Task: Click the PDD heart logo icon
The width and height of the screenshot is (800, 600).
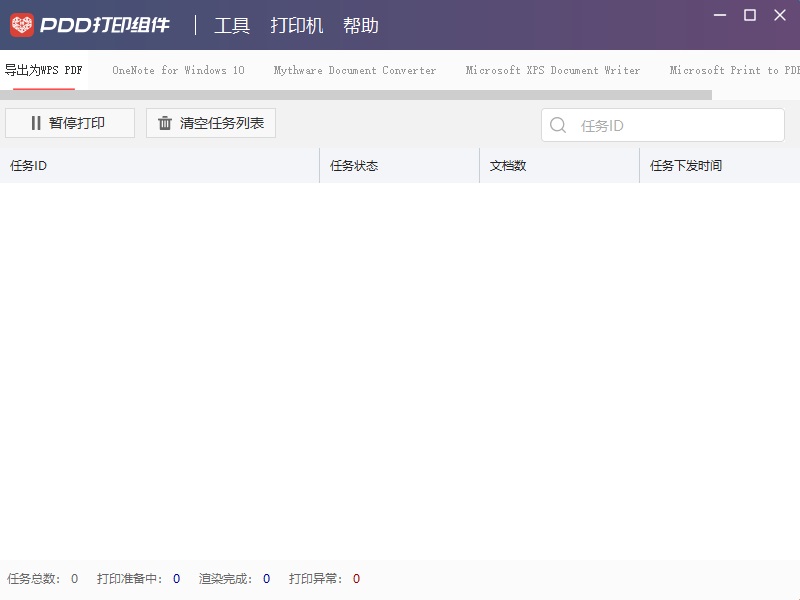Action: 22,24
